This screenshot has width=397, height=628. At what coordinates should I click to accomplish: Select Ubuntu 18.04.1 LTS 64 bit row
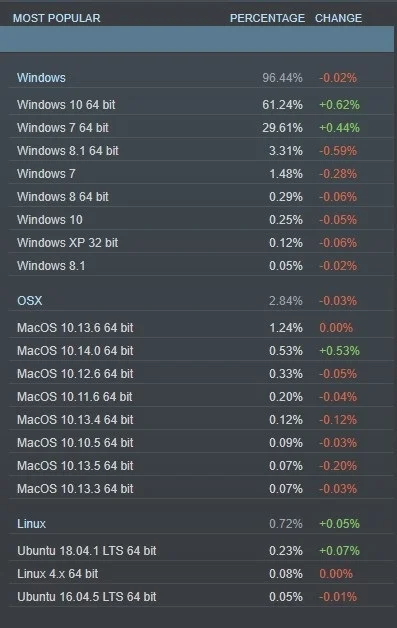[x=201, y=551]
